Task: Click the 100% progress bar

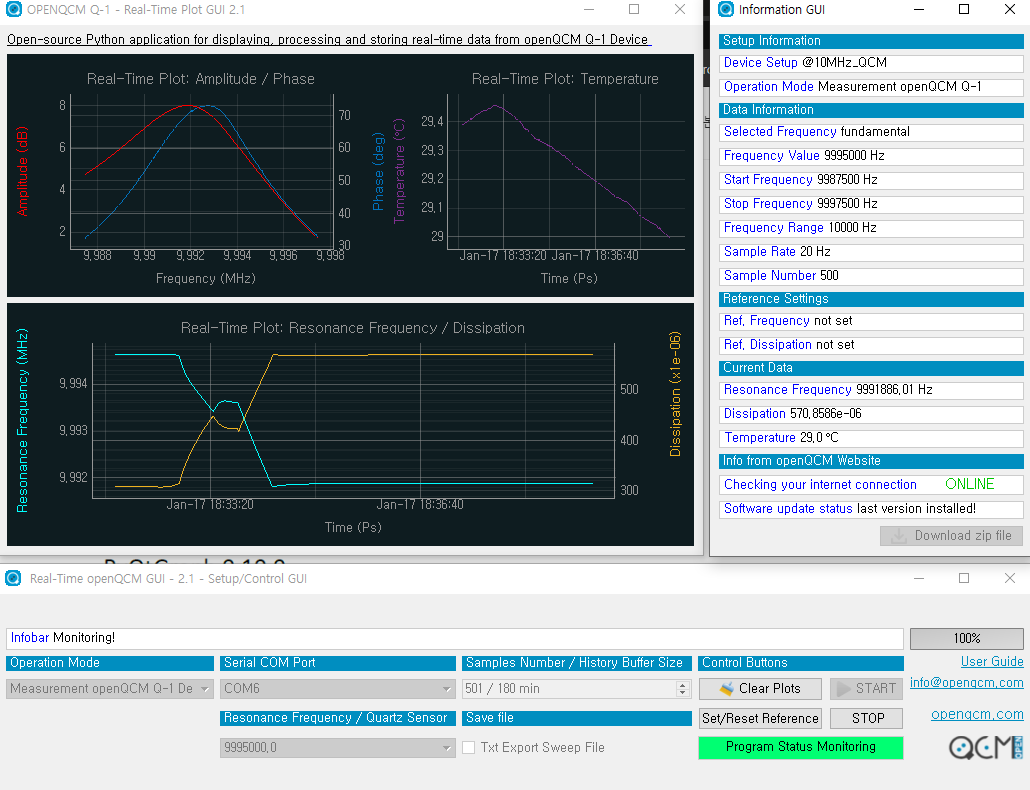Action: coord(966,638)
